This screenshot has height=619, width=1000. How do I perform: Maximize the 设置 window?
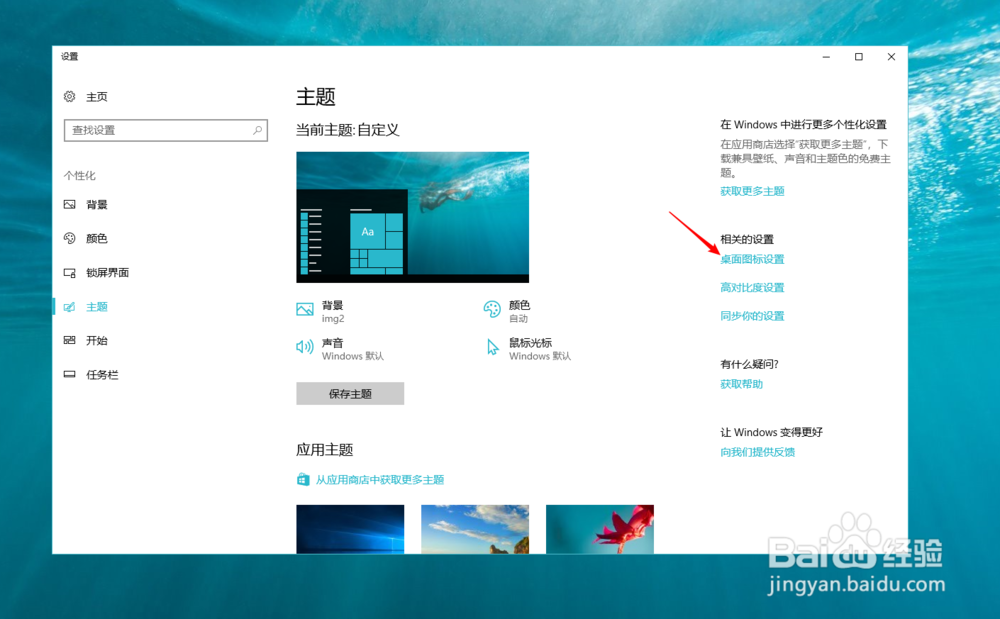859,57
